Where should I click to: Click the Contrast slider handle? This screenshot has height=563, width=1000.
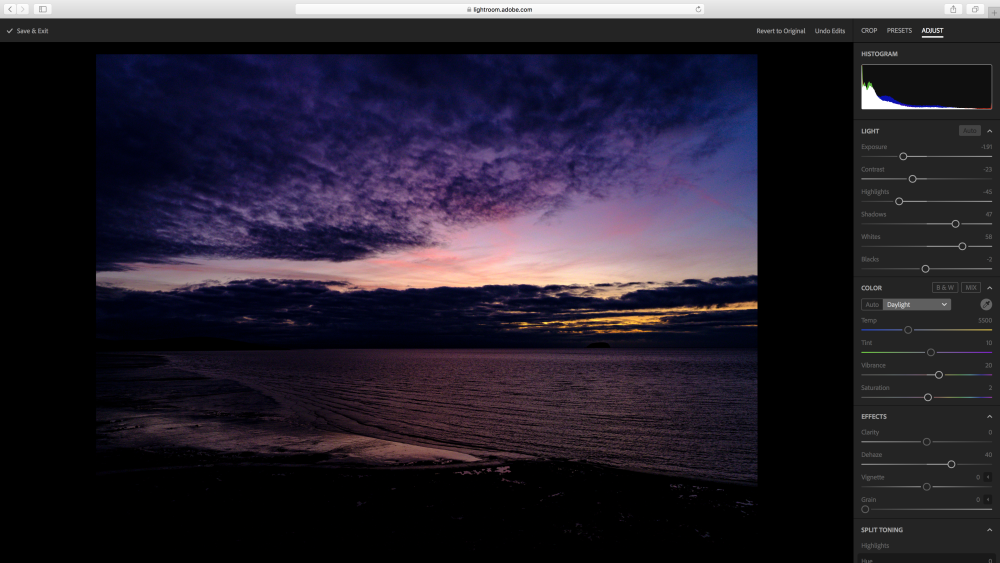(913, 179)
